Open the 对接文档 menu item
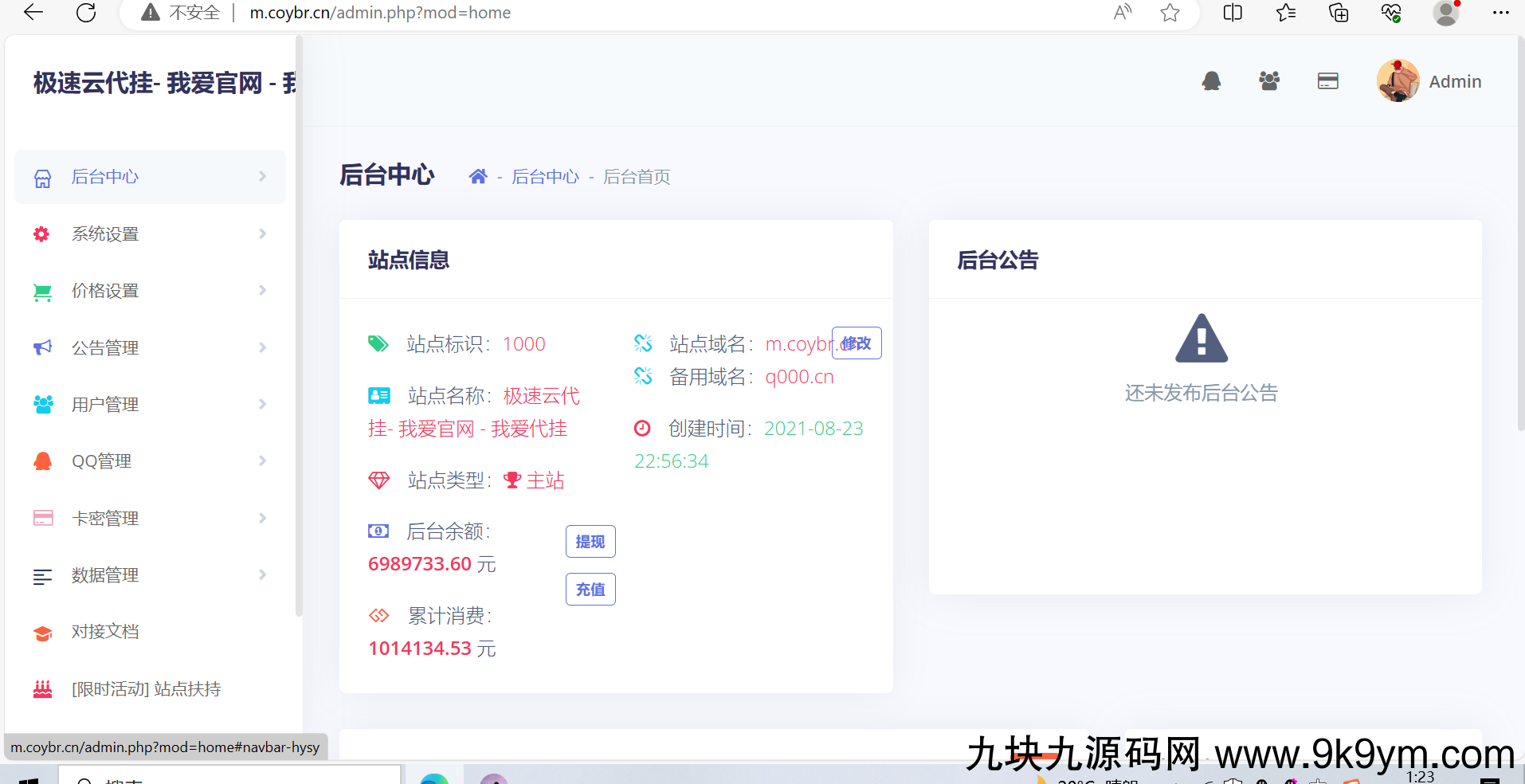The height and width of the screenshot is (784, 1525). point(106,631)
